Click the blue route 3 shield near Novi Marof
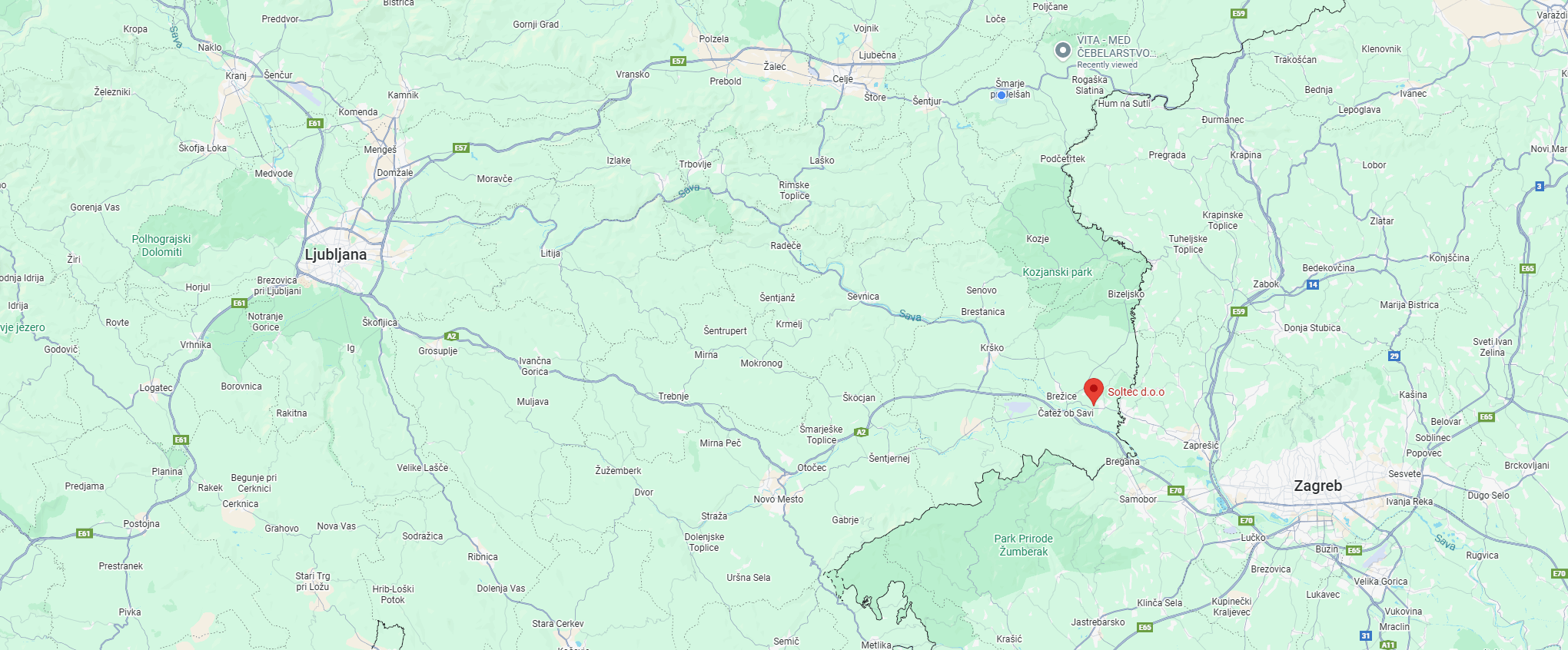Viewport: 1568px width, 650px height. (1539, 186)
